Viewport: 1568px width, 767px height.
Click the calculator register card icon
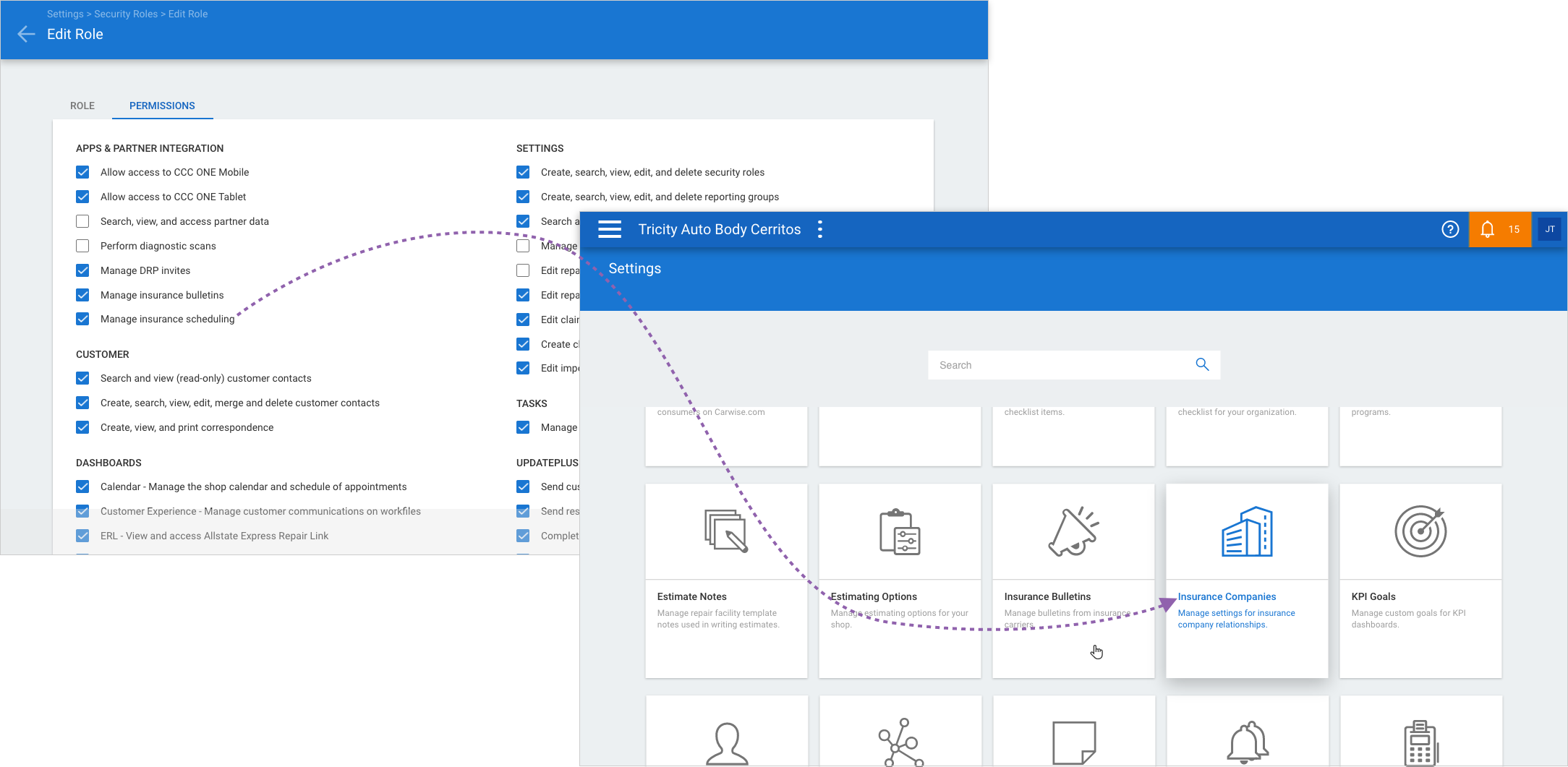[1421, 742]
